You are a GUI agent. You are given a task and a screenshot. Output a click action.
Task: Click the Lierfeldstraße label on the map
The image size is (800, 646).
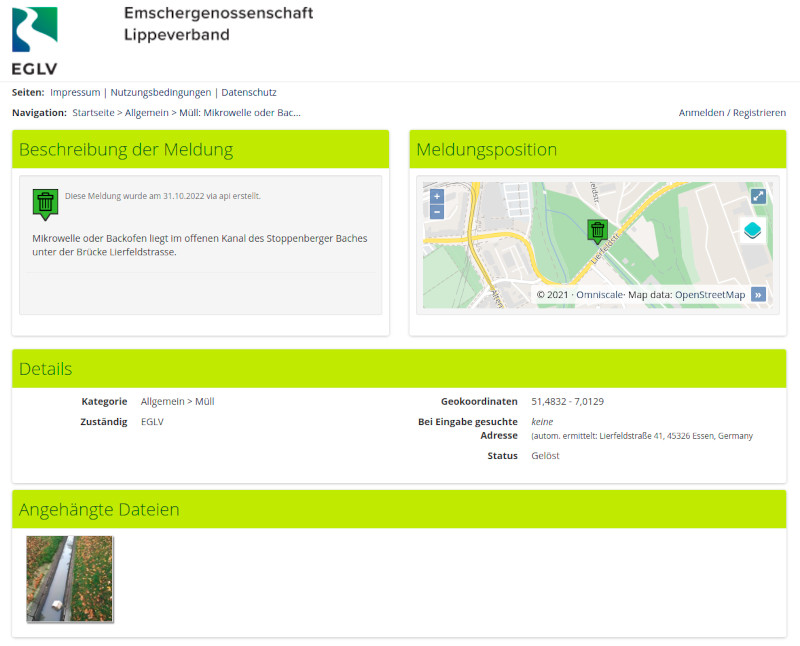pos(608,247)
